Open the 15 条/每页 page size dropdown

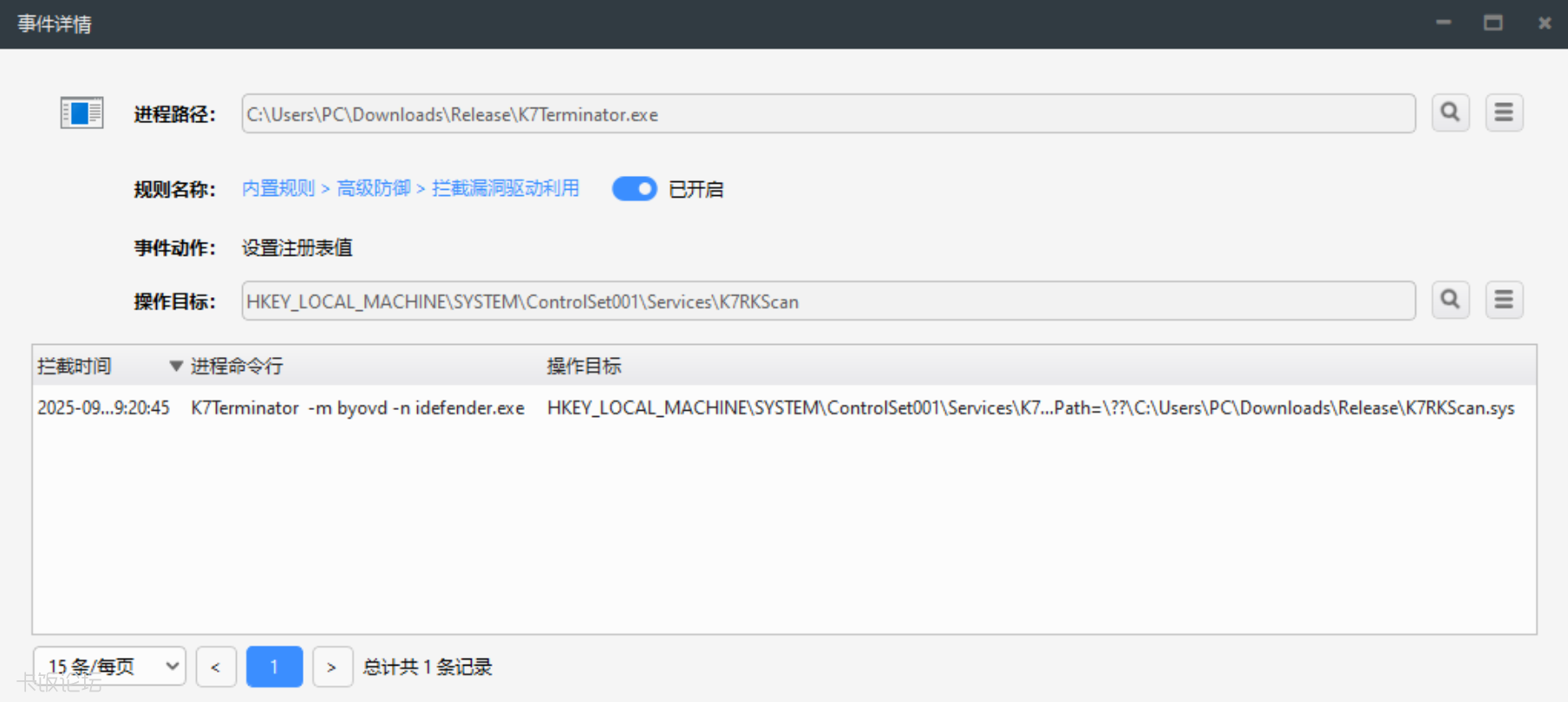pyautogui.click(x=109, y=666)
